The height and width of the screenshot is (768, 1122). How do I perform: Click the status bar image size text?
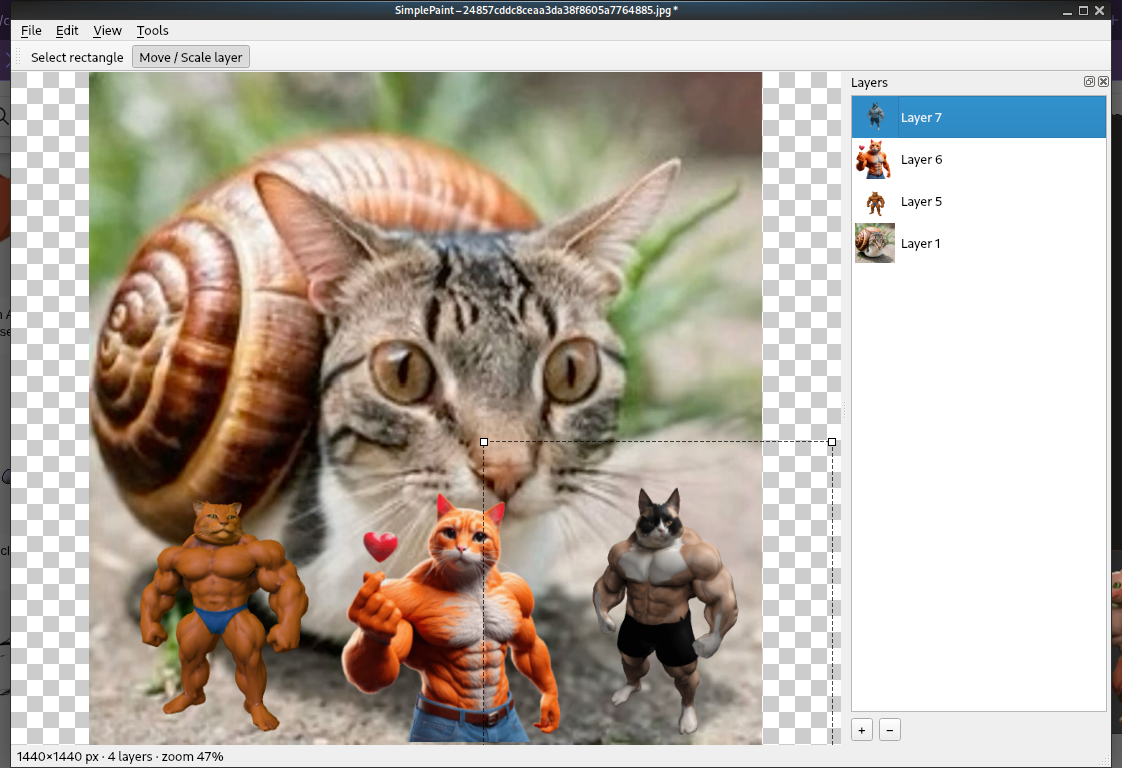coord(58,757)
